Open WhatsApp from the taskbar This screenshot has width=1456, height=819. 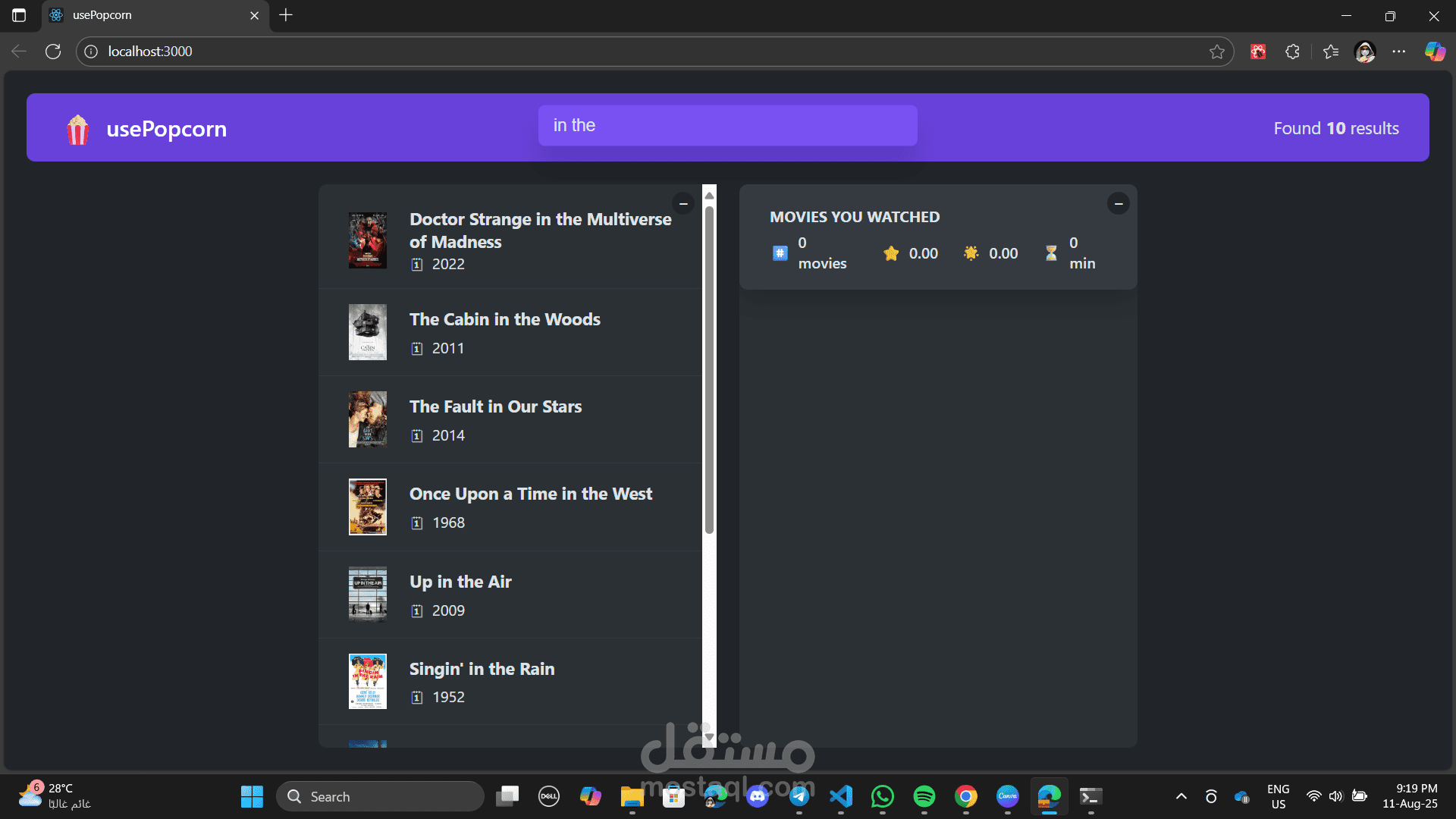click(883, 796)
